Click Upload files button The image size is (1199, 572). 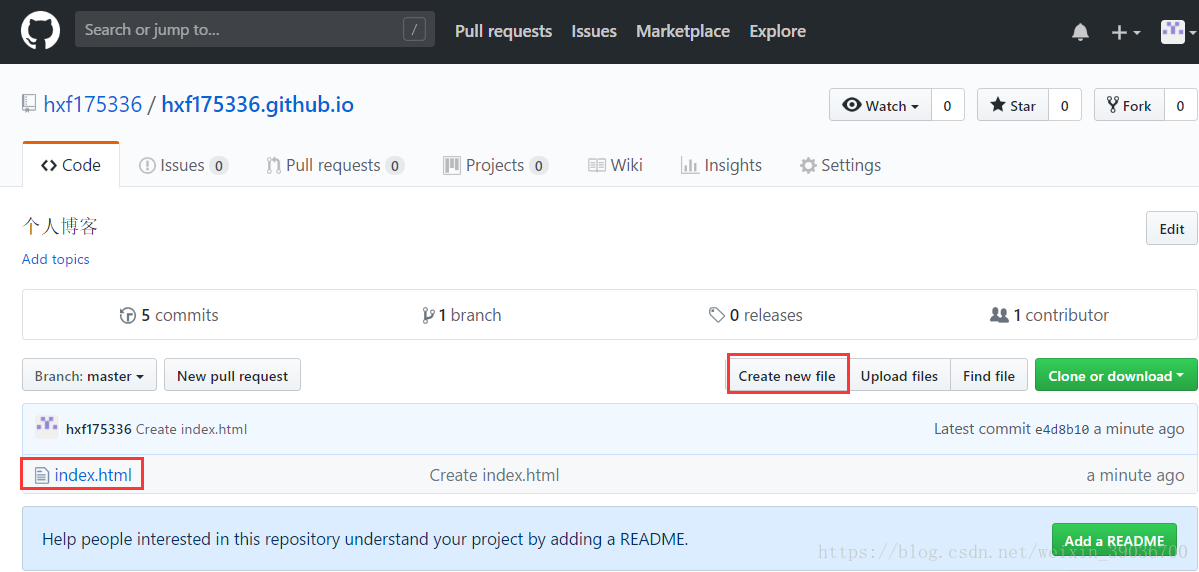[899, 375]
